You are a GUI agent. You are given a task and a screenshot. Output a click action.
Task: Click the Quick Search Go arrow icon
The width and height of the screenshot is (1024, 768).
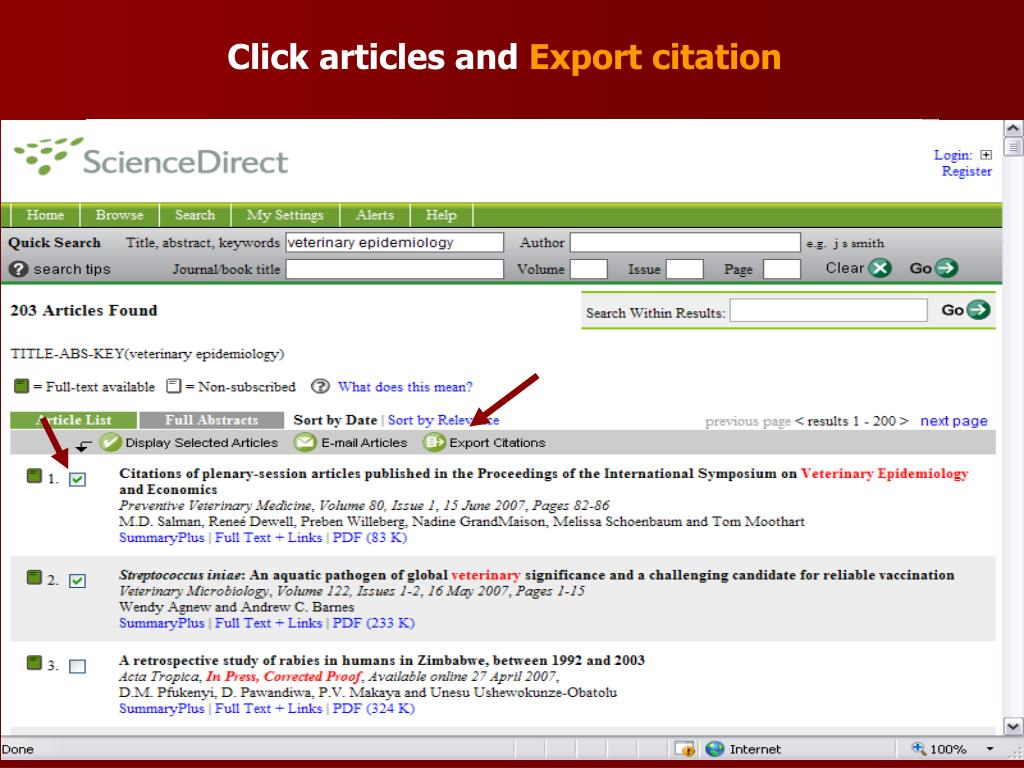pyautogui.click(x=946, y=268)
